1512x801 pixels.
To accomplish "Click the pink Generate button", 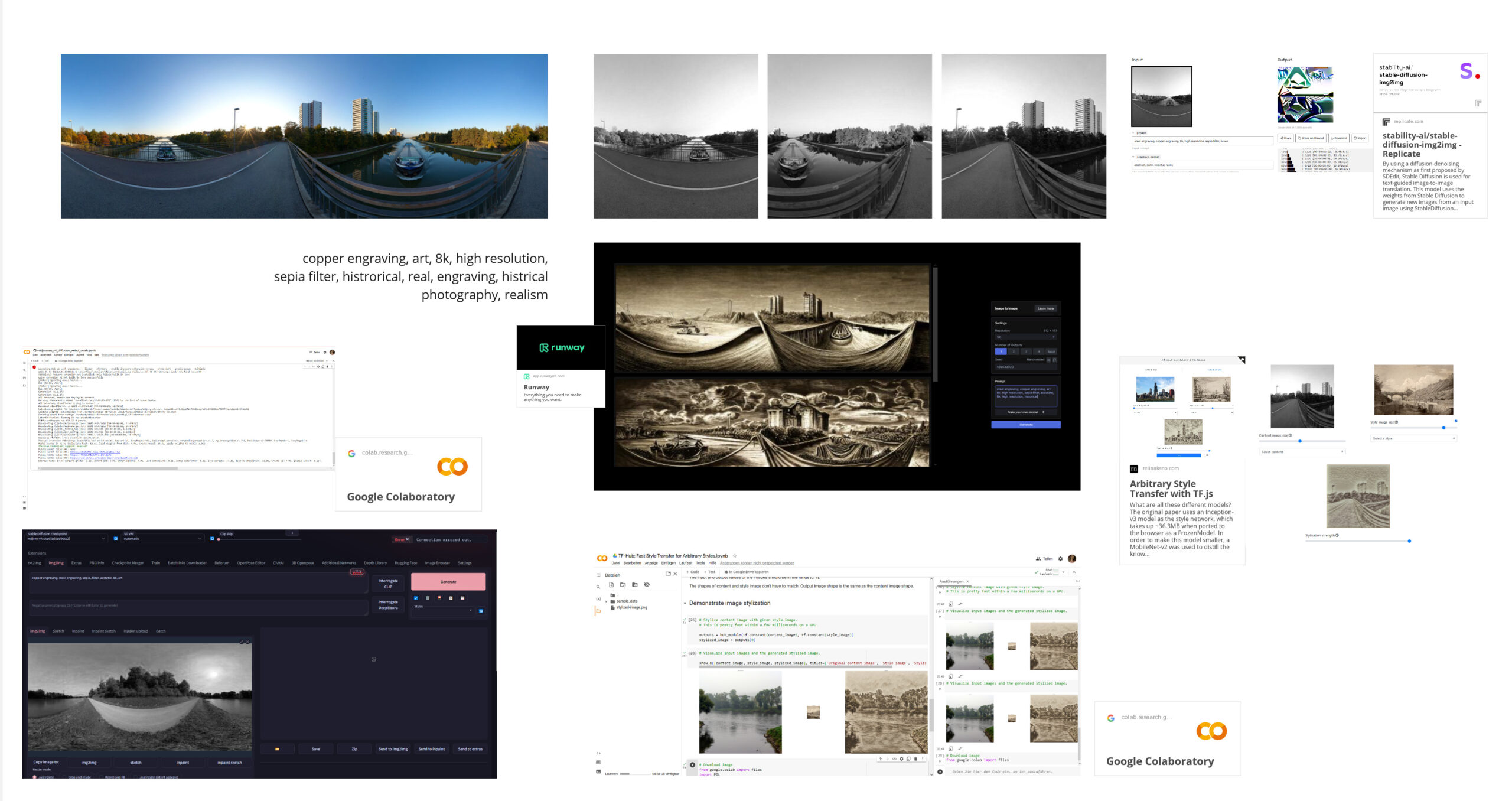I will click(448, 582).
